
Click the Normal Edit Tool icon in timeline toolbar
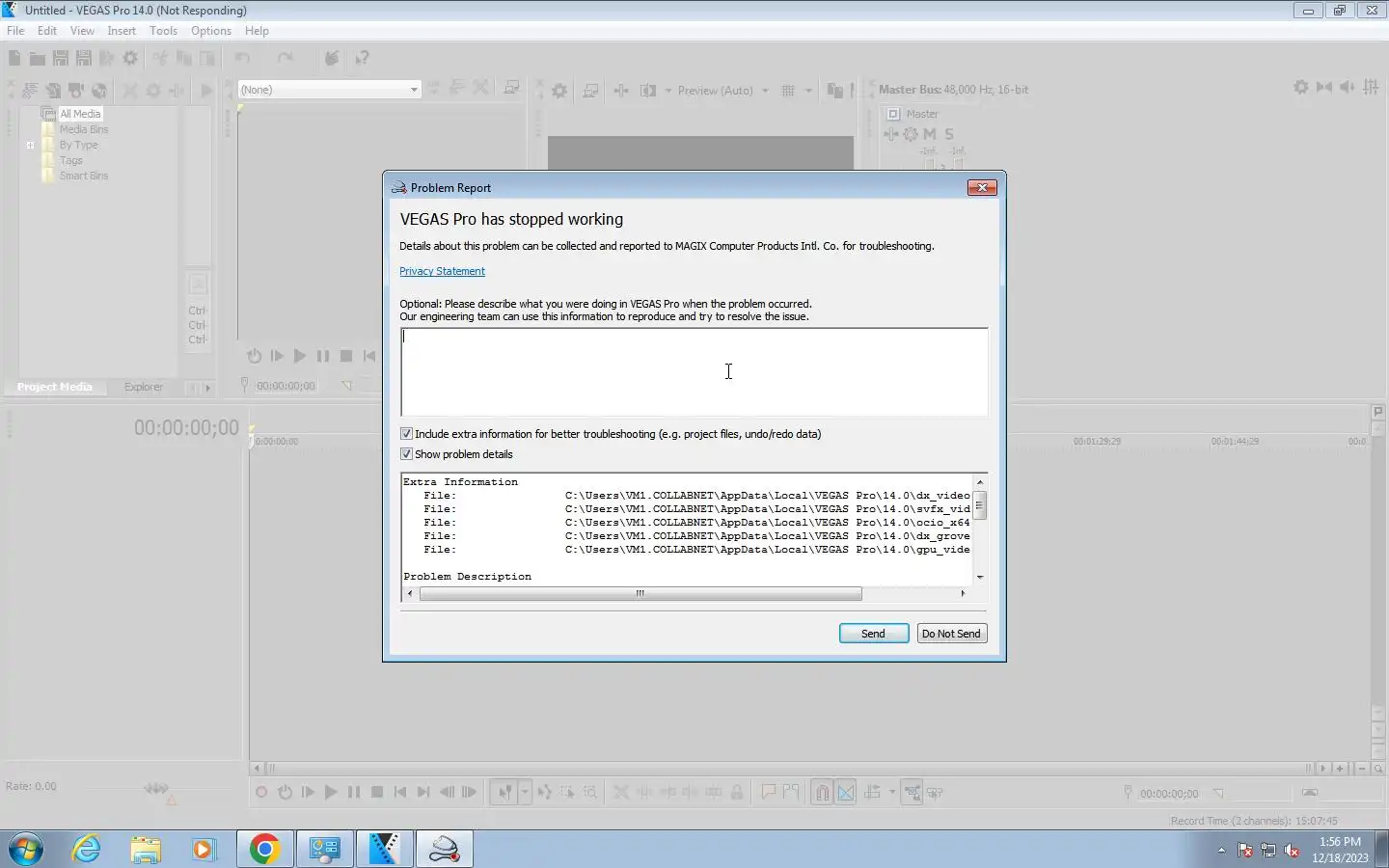point(504,793)
